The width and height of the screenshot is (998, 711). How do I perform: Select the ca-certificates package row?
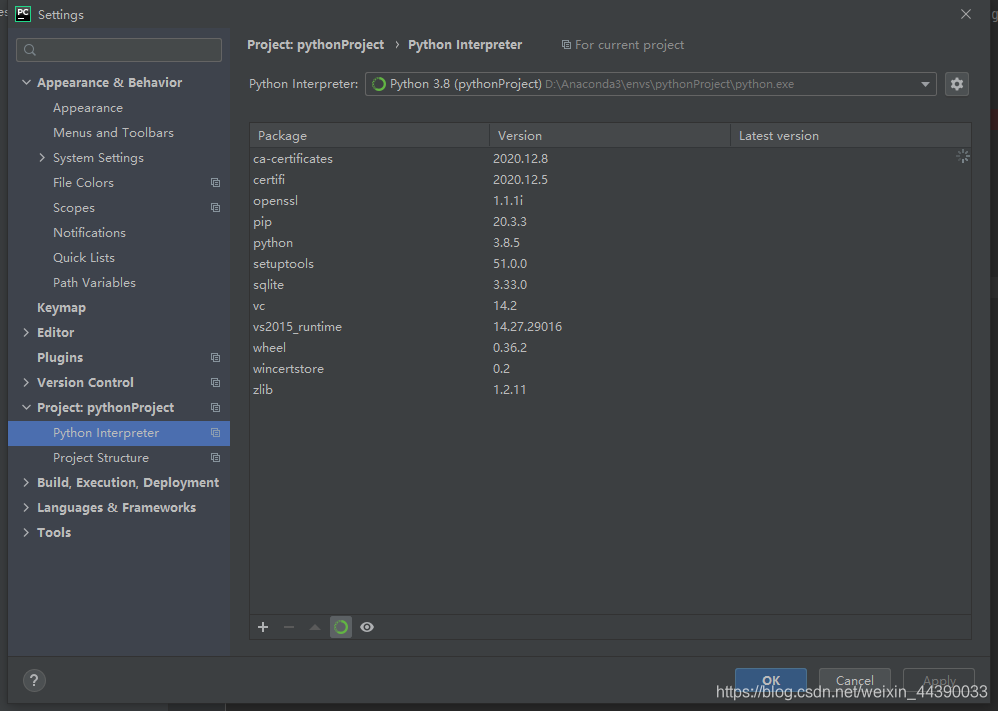click(x=610, y=158)
